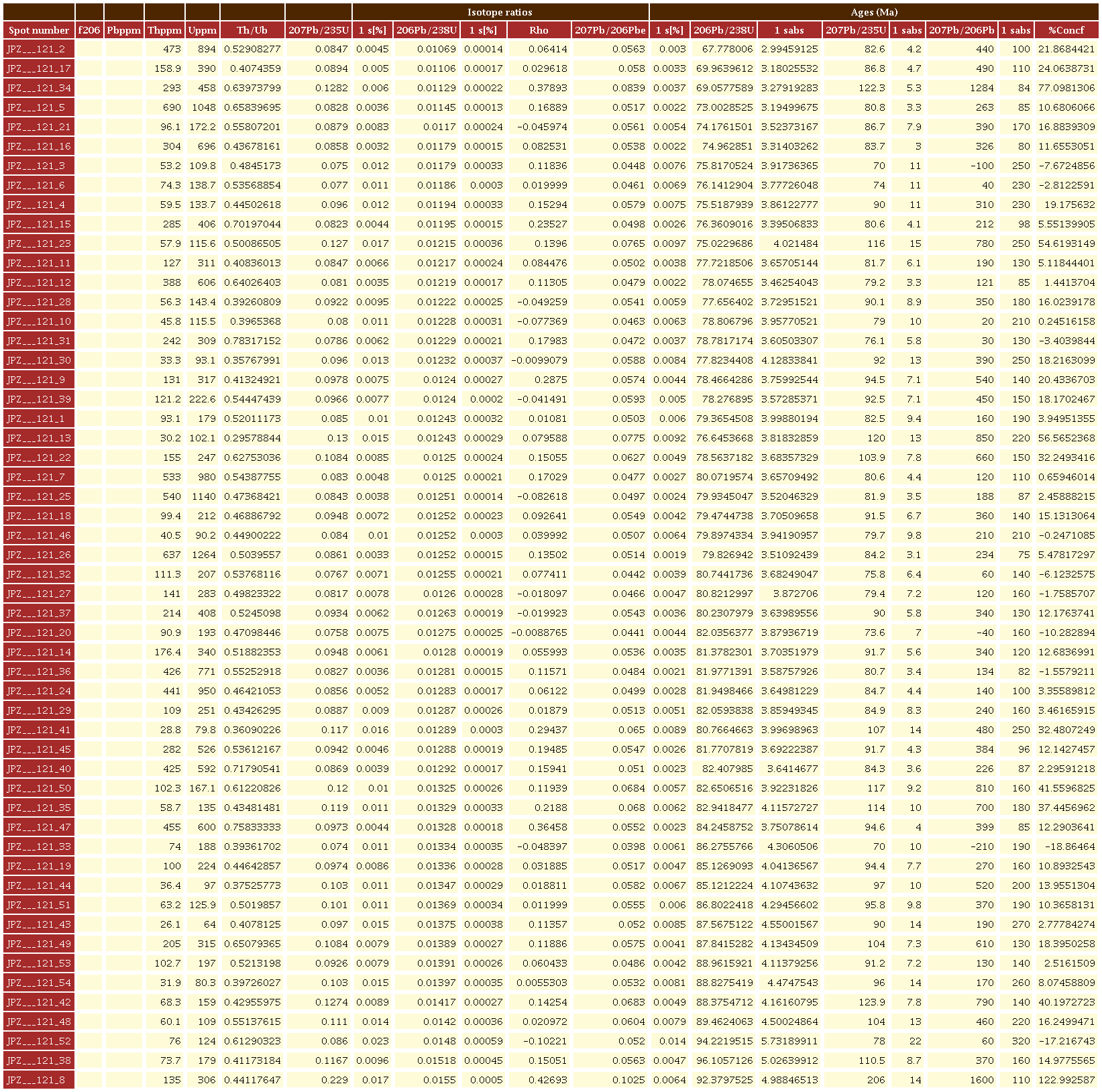Click the Uppm column header
This screenshot has width=1102, height=1092.
click(202, 30)
